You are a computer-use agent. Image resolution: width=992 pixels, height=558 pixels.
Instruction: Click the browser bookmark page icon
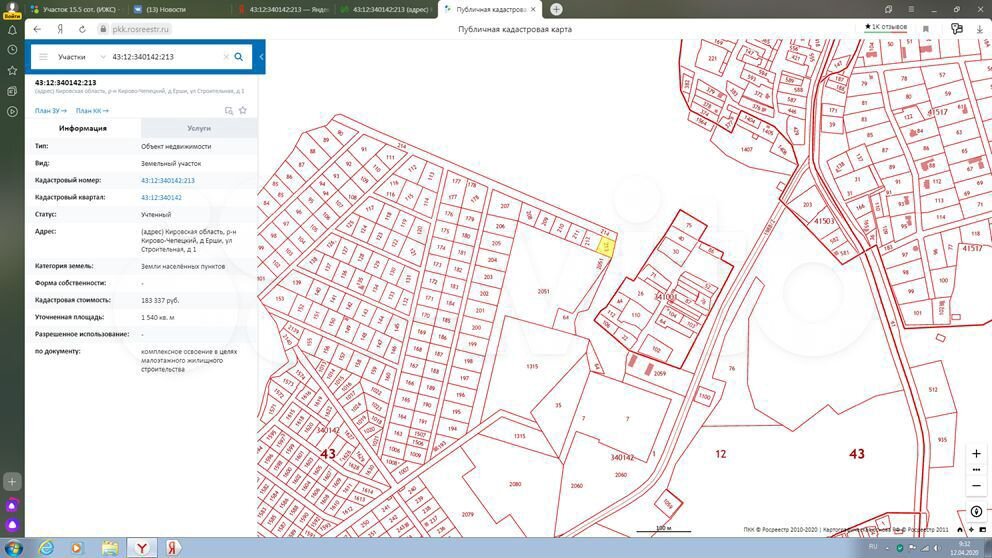point(926,29)
